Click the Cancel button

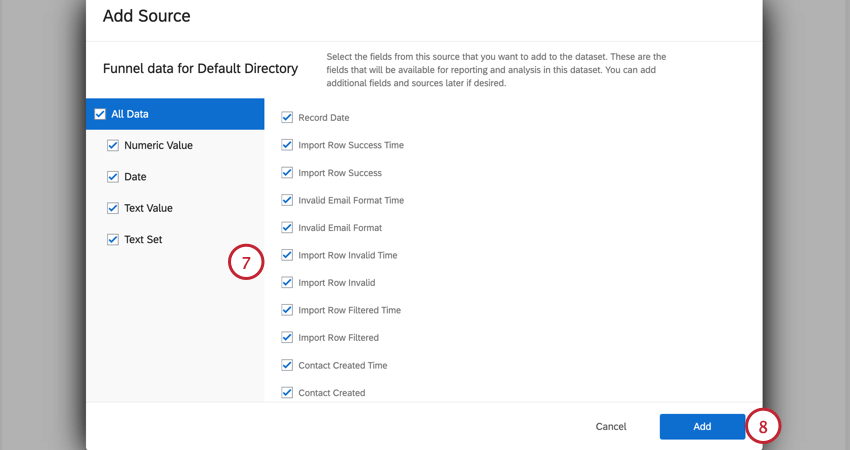611,426
